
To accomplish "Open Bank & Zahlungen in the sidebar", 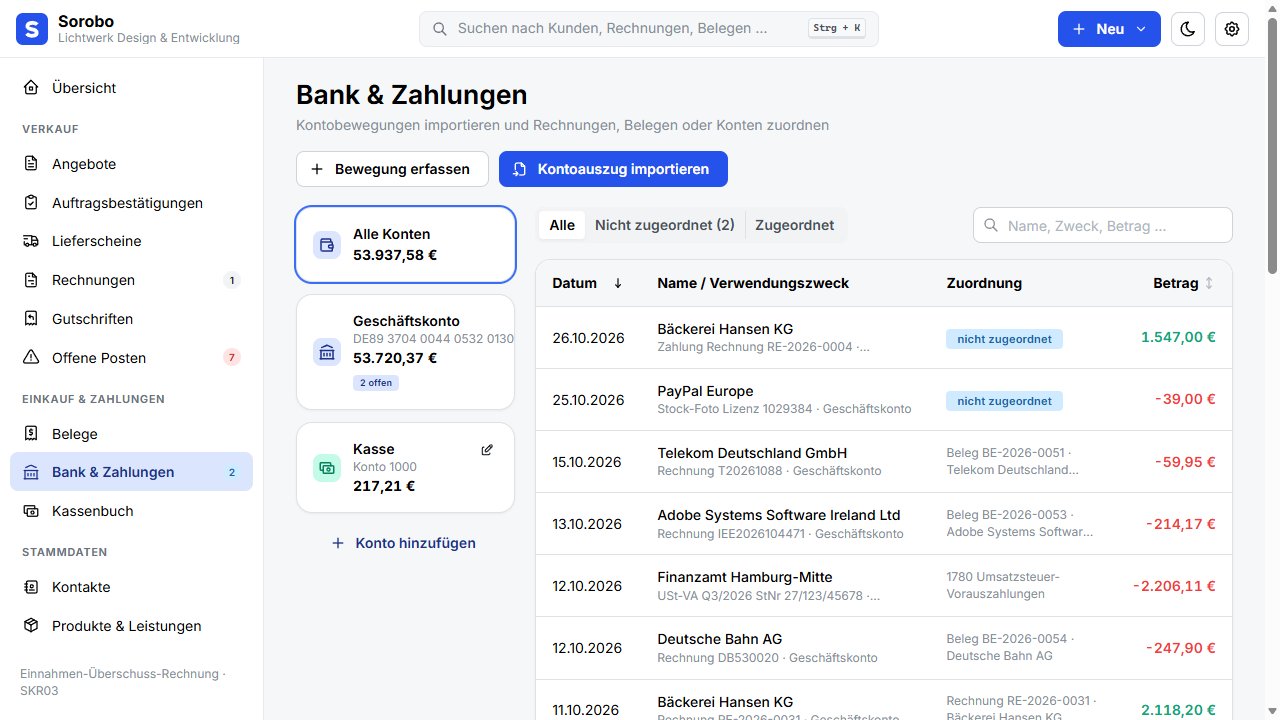I will click(x=131, y=472).
